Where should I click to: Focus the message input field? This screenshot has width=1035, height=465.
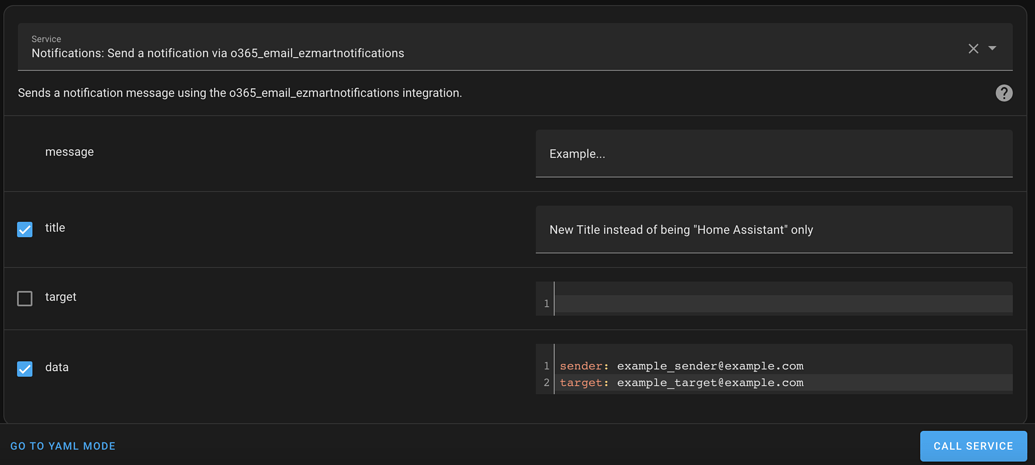coord(774,154)
